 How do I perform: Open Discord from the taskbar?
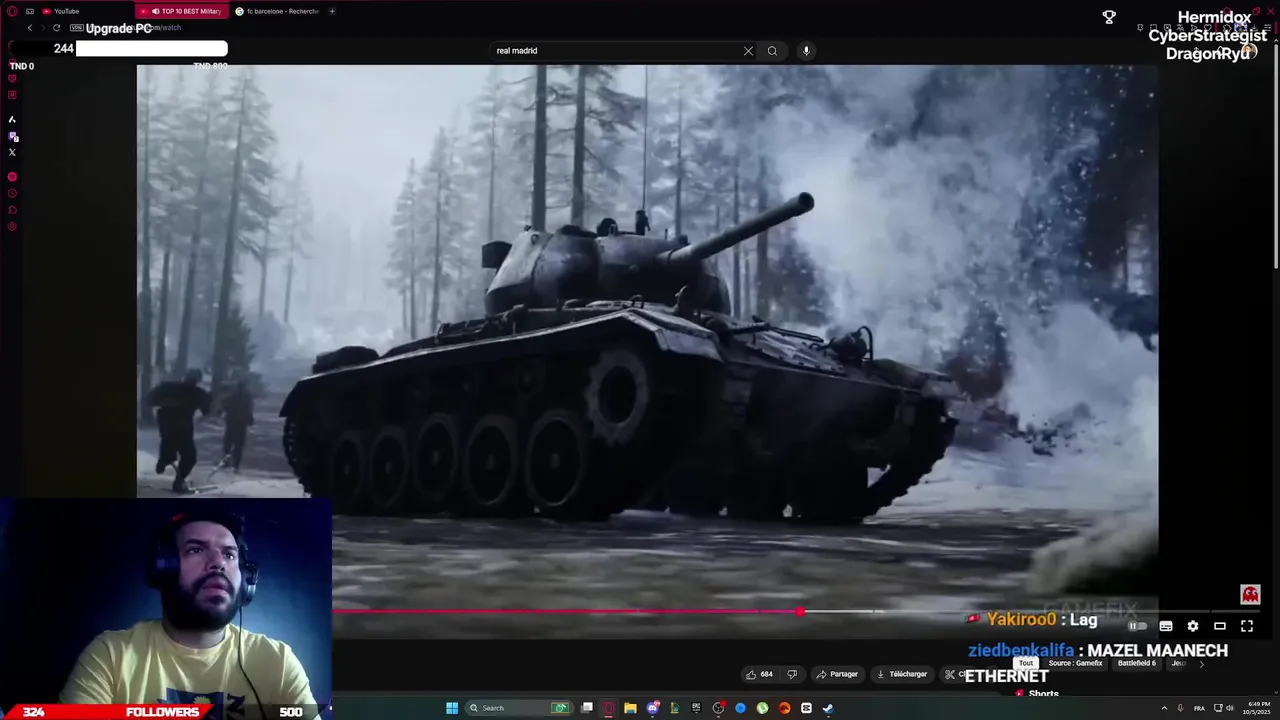coord(653,708)
